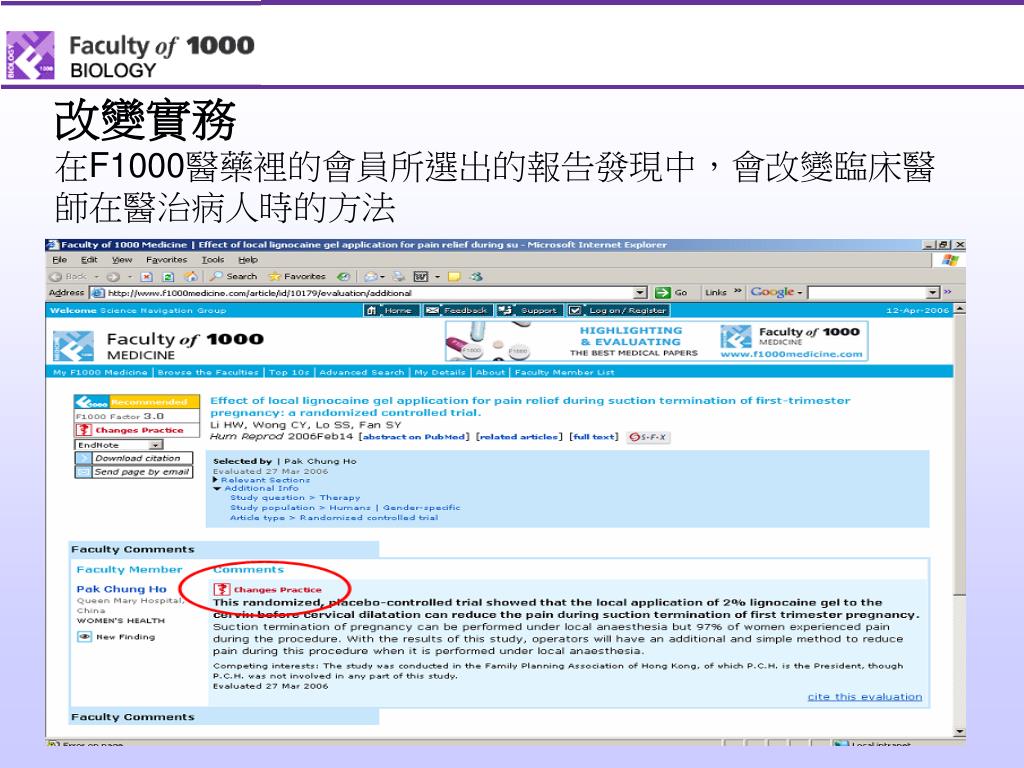
Task: Click the F1000 Recommended badge
Action: [x=136, y=402]
